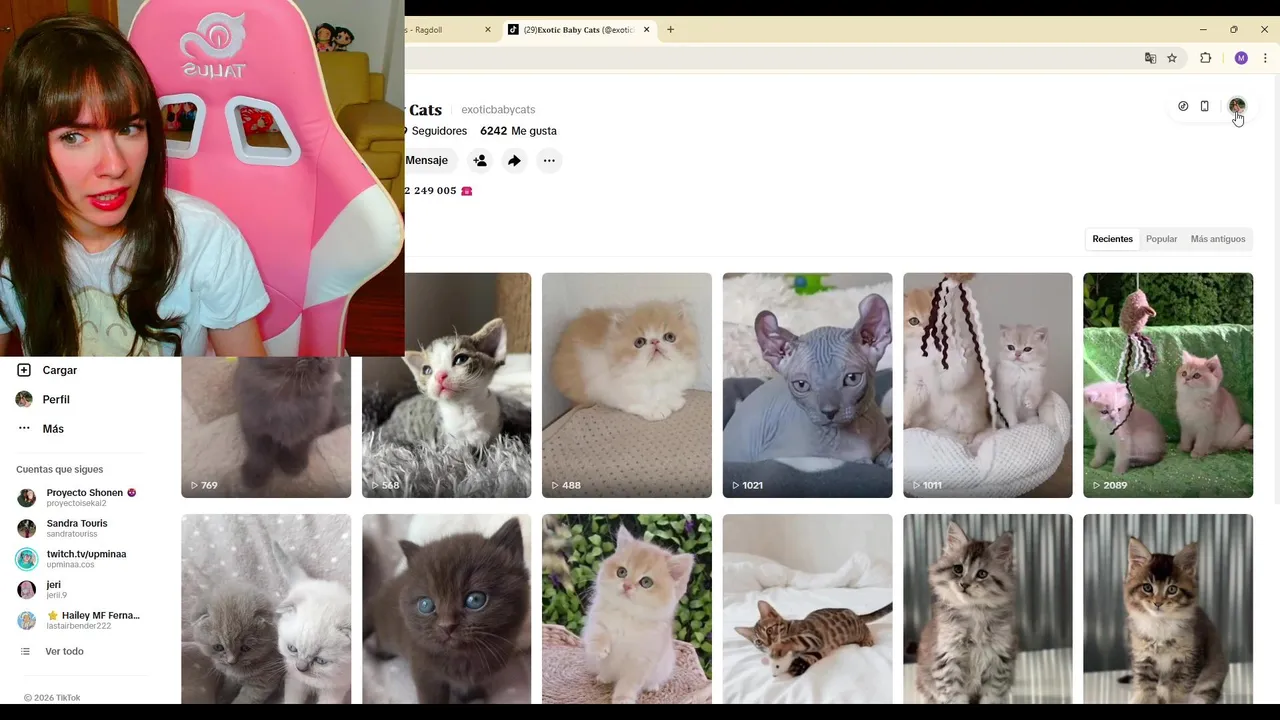The height and width of the screenshot is (720, 1280).
Task: Click the Chrome profile M avatar
Action: point(1241,58)
